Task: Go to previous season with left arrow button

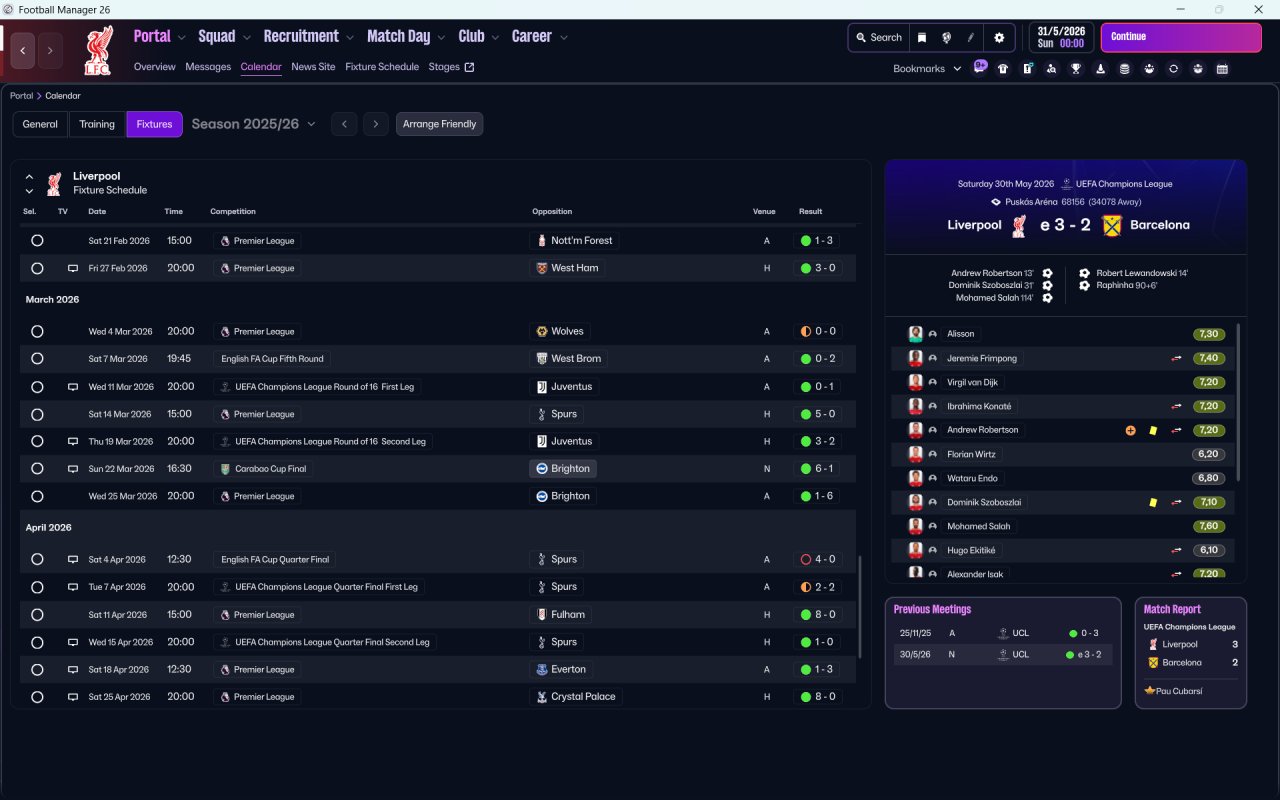Action: [x=344, y=124]
